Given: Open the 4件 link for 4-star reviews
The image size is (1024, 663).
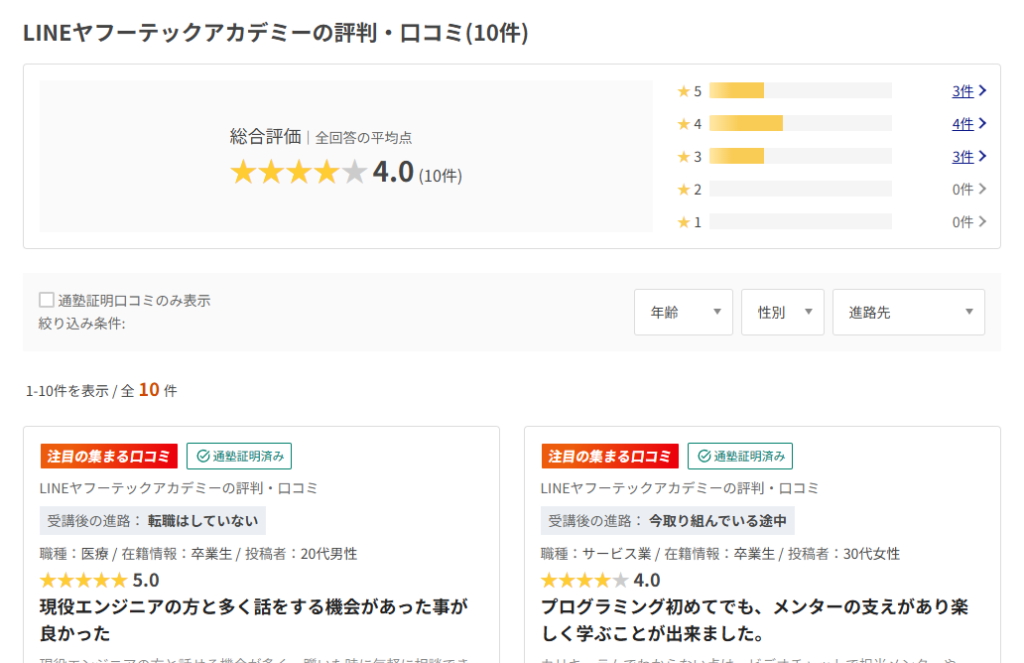Looking at the screenshot, I should 963,123.
